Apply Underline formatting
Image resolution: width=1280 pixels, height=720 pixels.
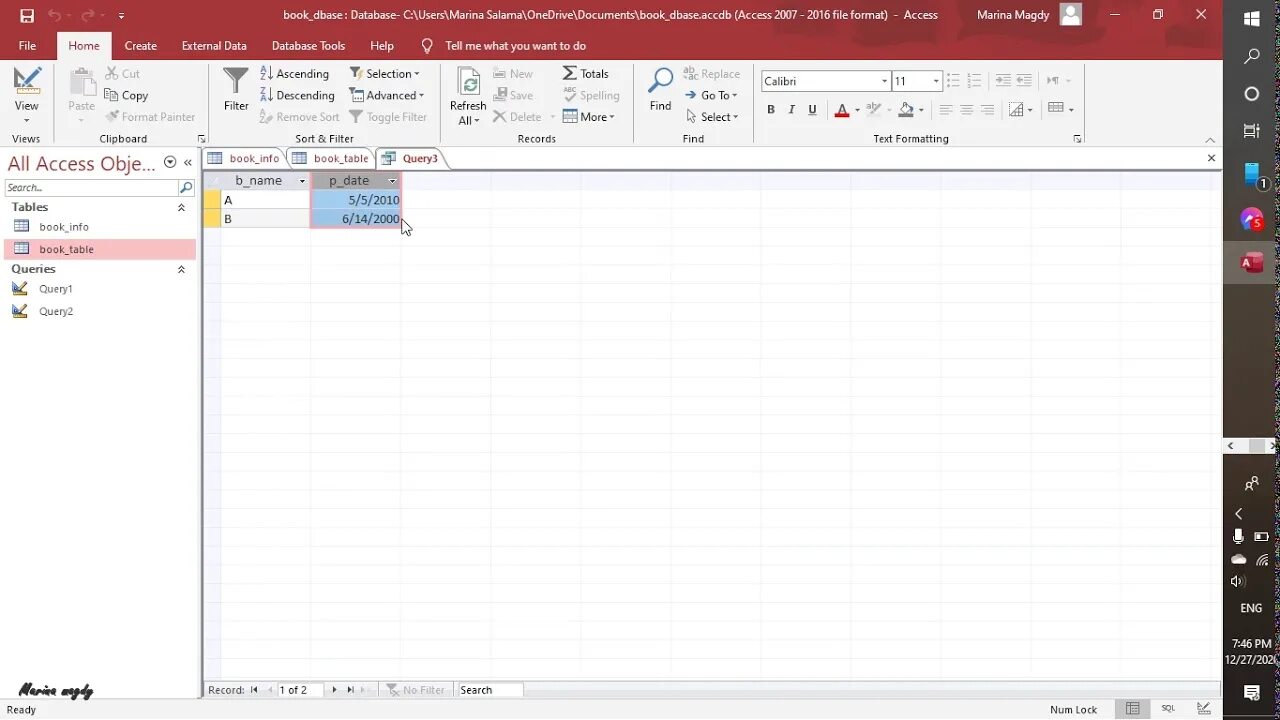[812, 110]
